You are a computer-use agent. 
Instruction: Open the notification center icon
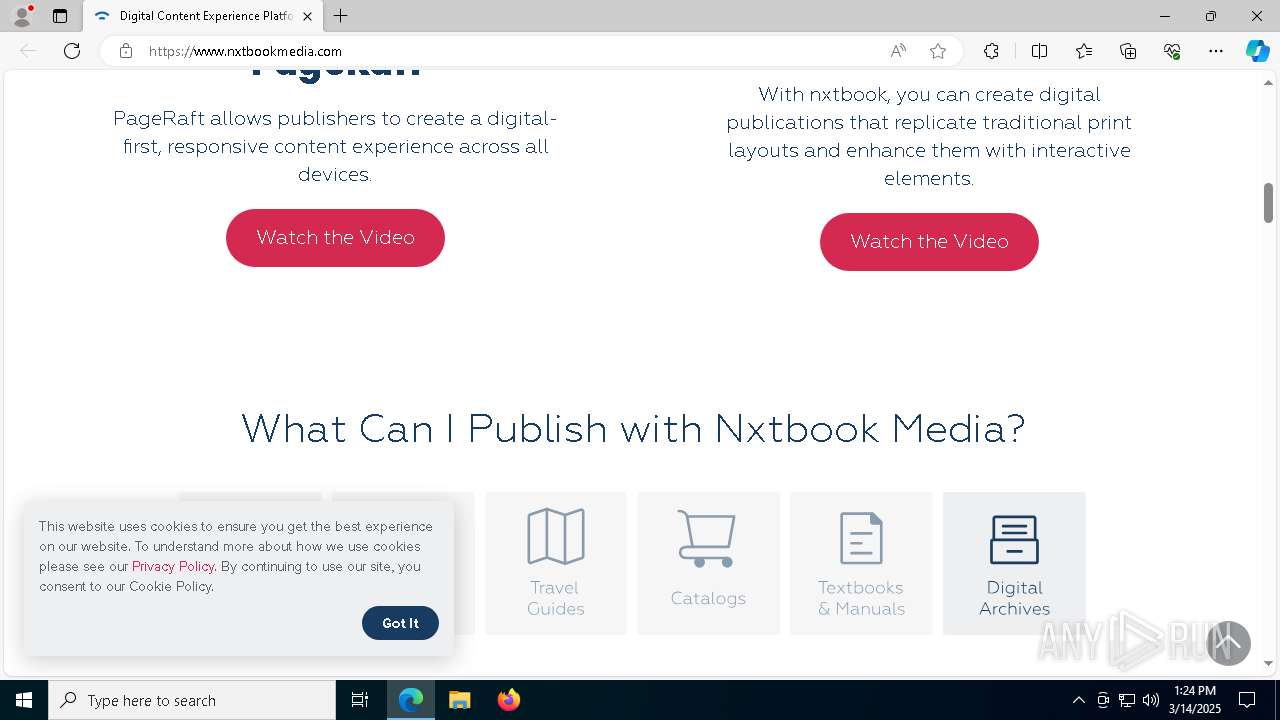coord(1247,700)
